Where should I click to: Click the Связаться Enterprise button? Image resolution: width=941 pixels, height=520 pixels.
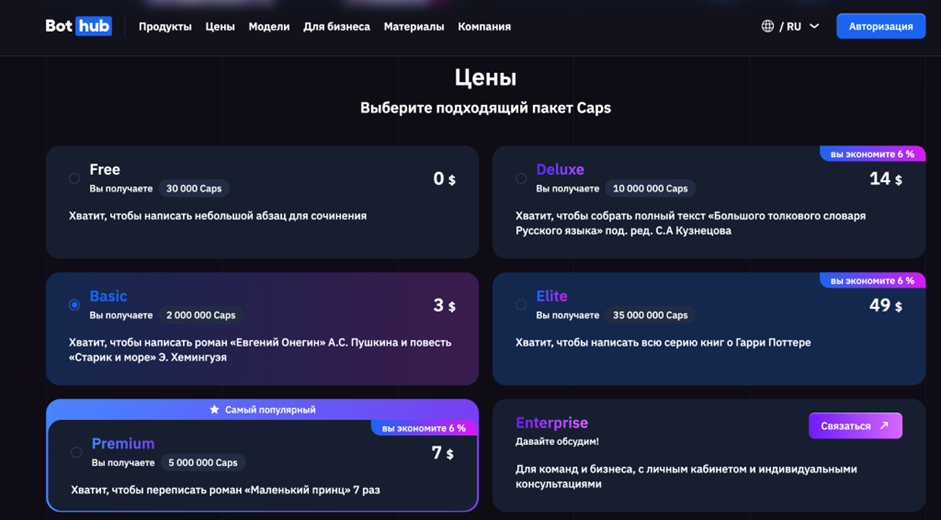(855, 426)
